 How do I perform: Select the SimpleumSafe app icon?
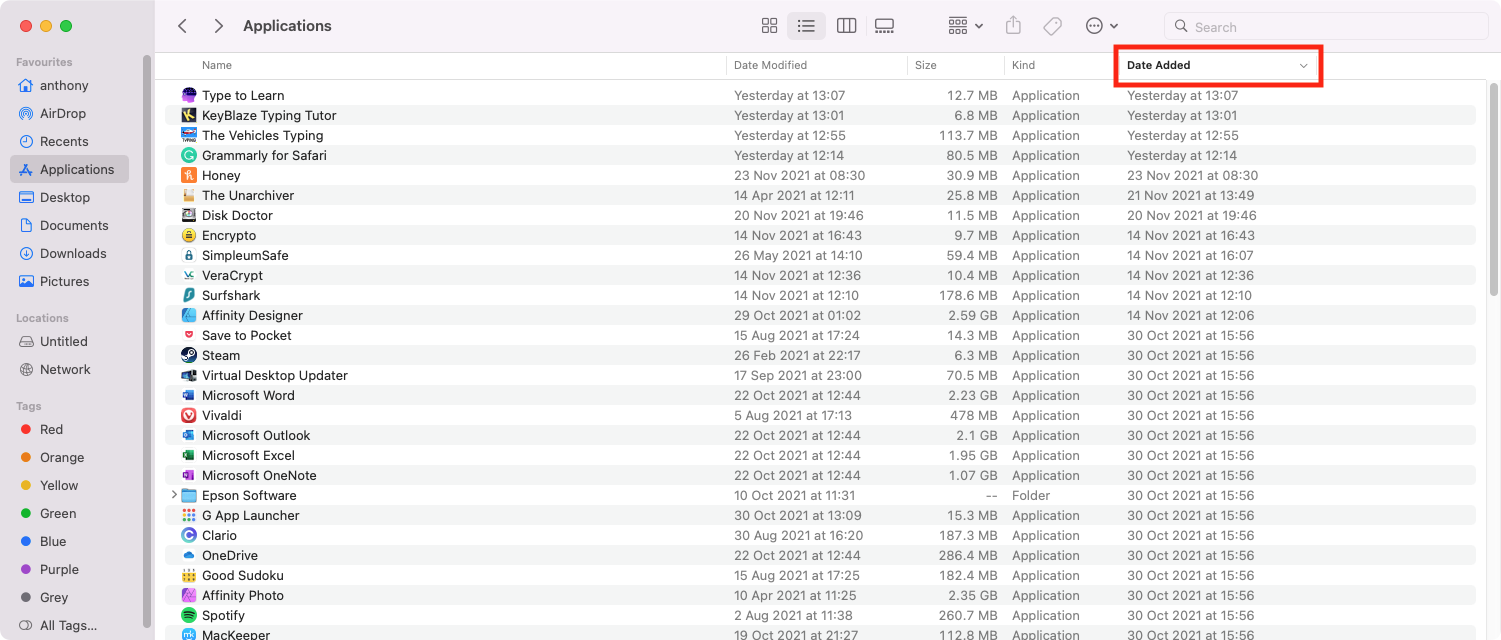coord(189,255)
